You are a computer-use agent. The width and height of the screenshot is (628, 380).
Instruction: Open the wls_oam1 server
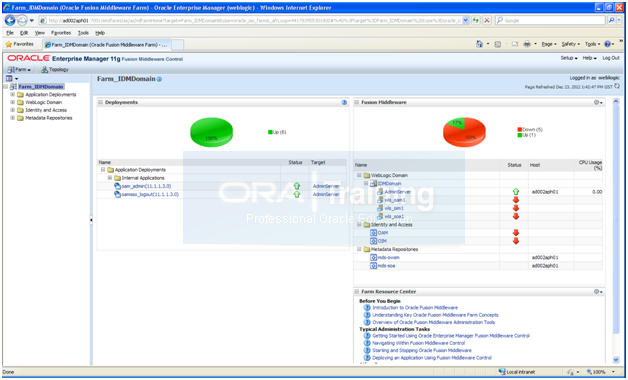(x=395, y=200)
